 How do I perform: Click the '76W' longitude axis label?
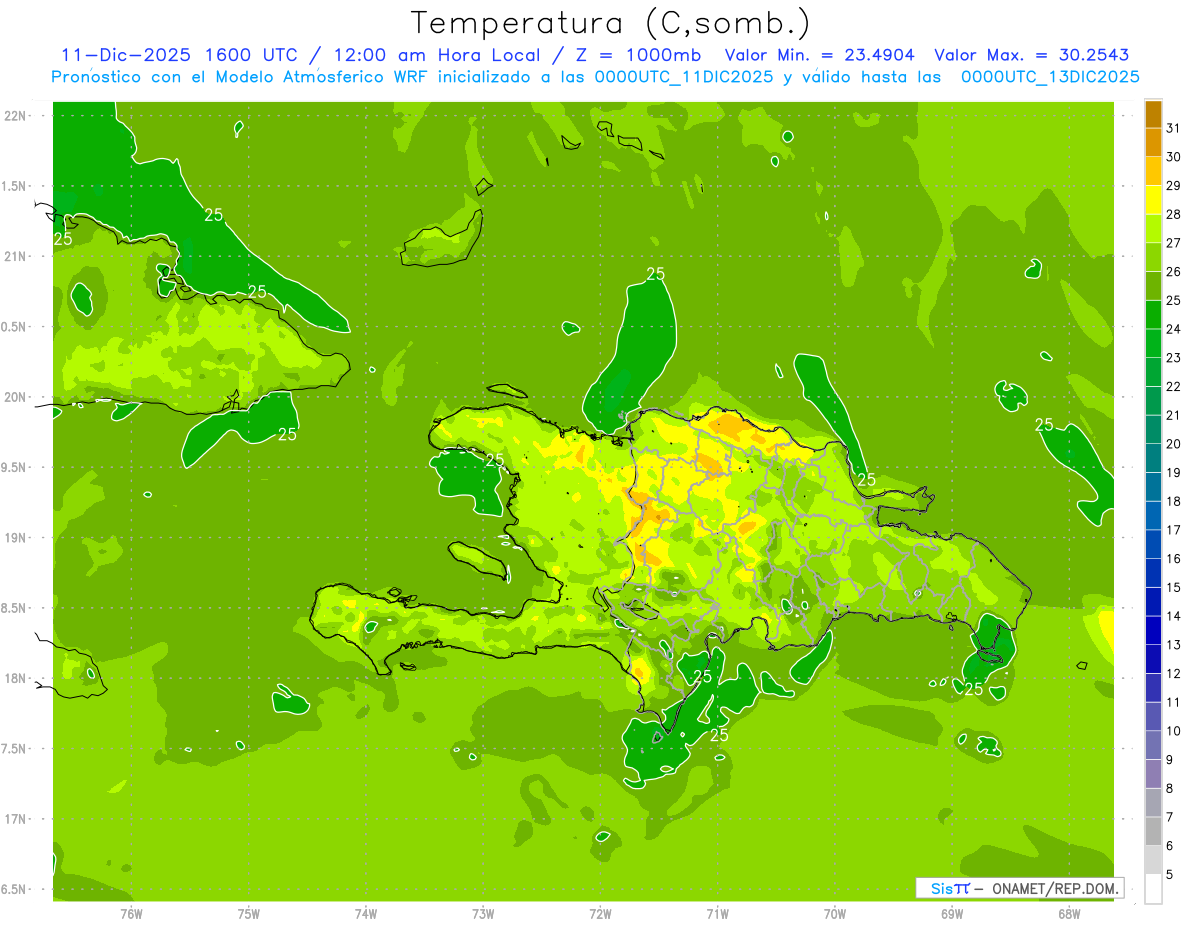131,914
